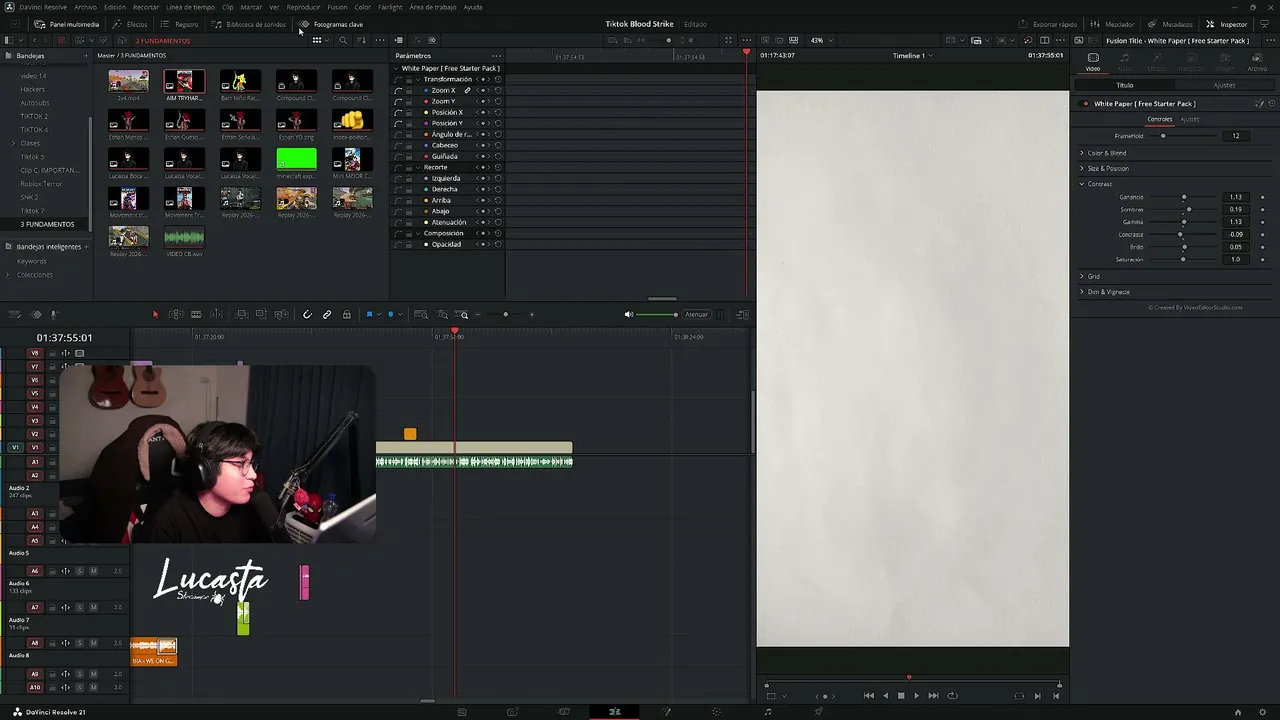
Task: Toggle the Zoom X curve display
Action: 398,91
